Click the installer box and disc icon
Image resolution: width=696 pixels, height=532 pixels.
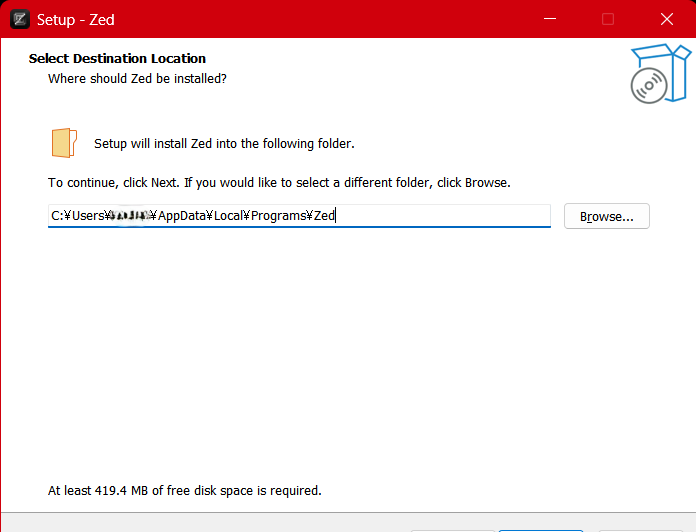660,74
